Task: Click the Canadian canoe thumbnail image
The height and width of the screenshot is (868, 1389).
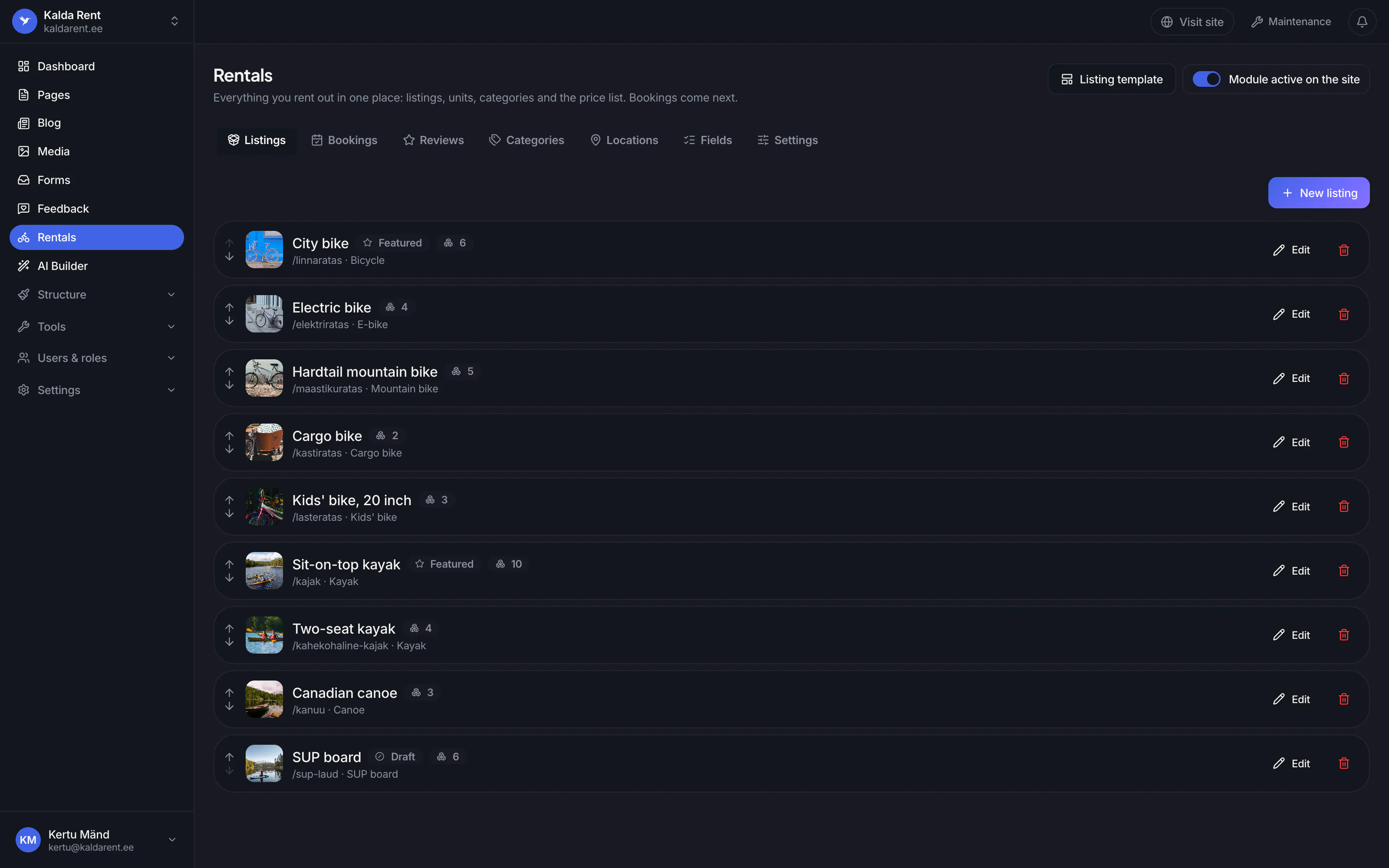Action: pyautogui.click(x=264, y=699)
